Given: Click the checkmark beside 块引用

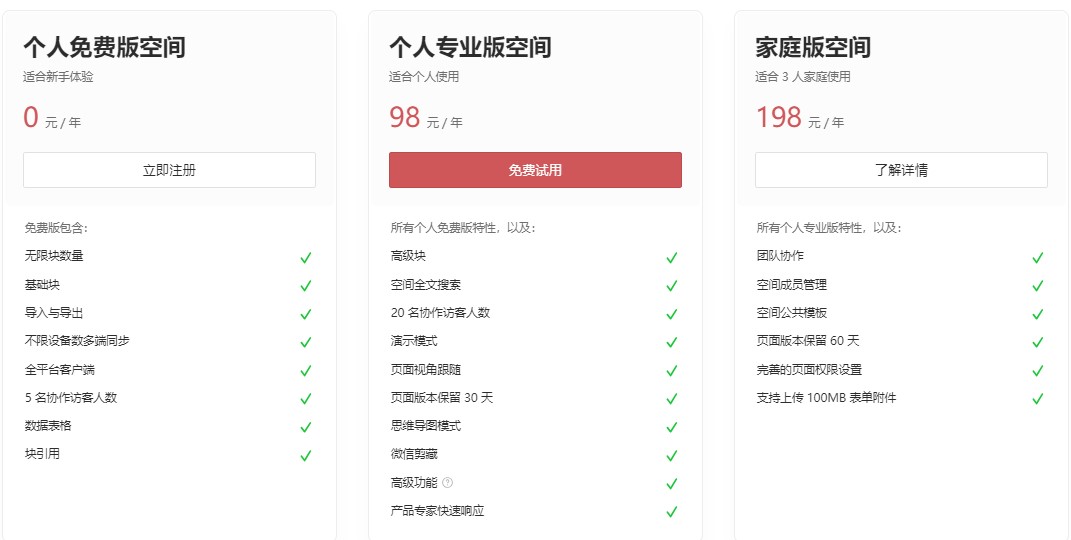Looking at the screenshot, I should pos(305,455).
